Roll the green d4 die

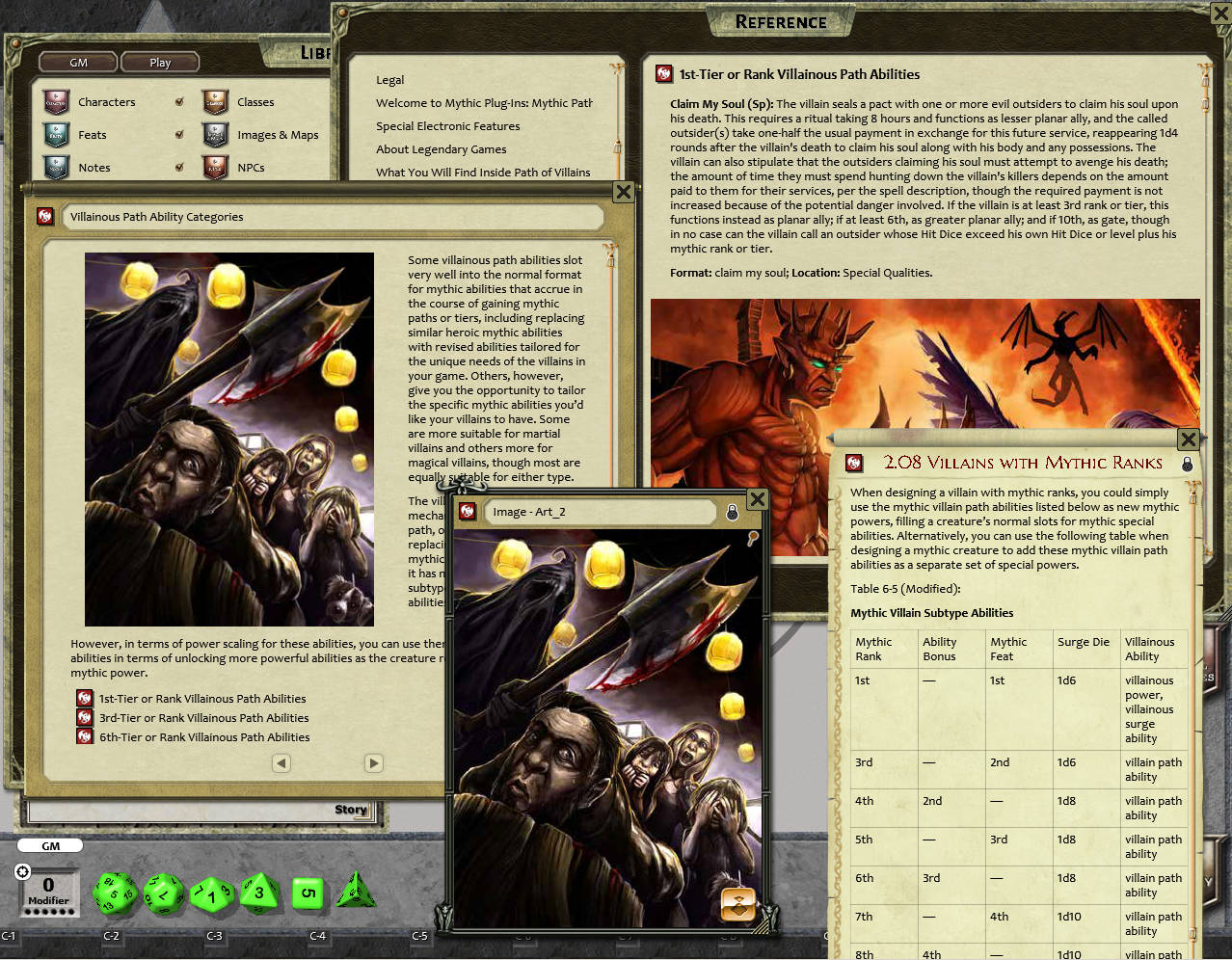pos(356,893)
